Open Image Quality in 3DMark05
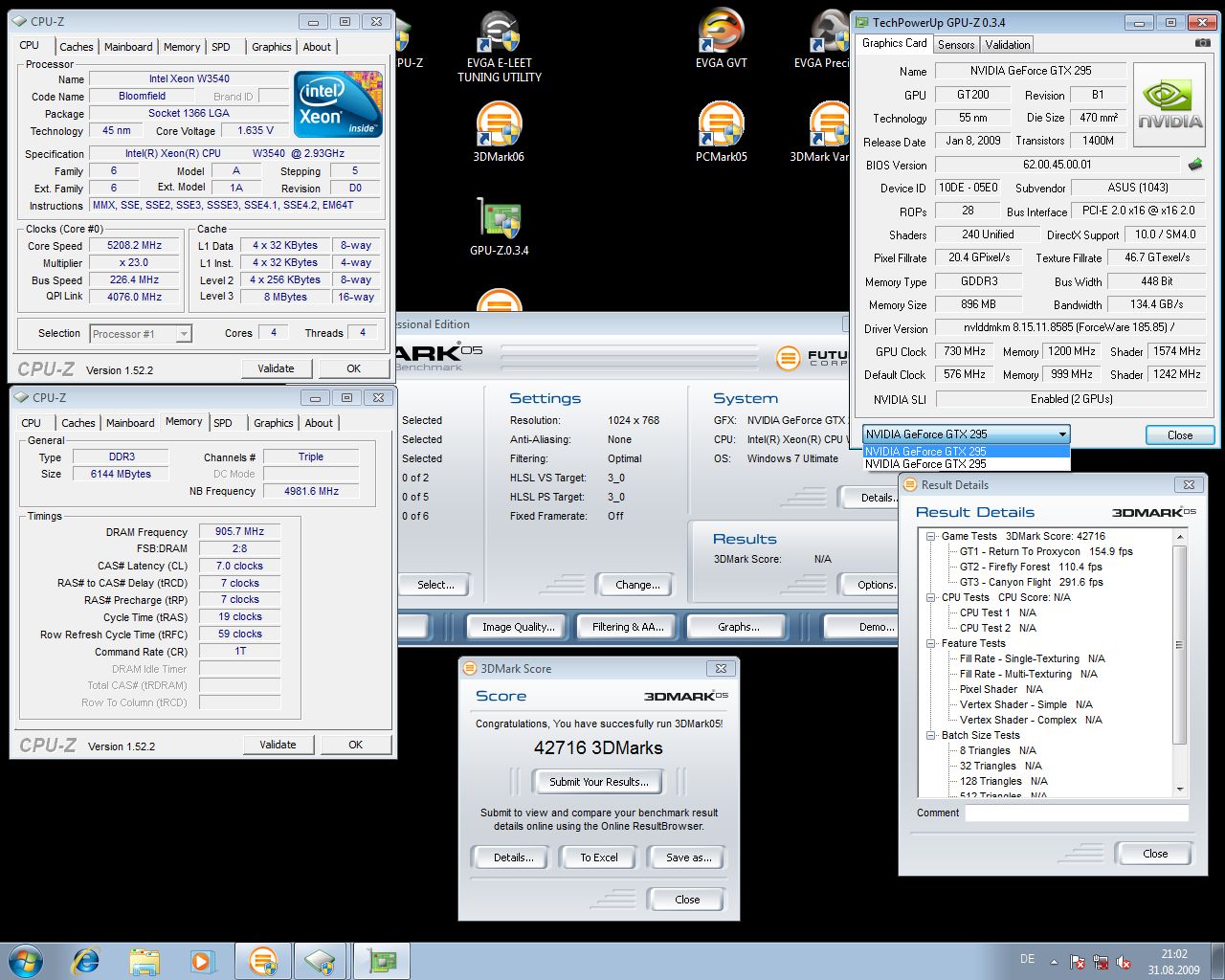Screen dimensions: 1225x980 click(x=519, y=627)
